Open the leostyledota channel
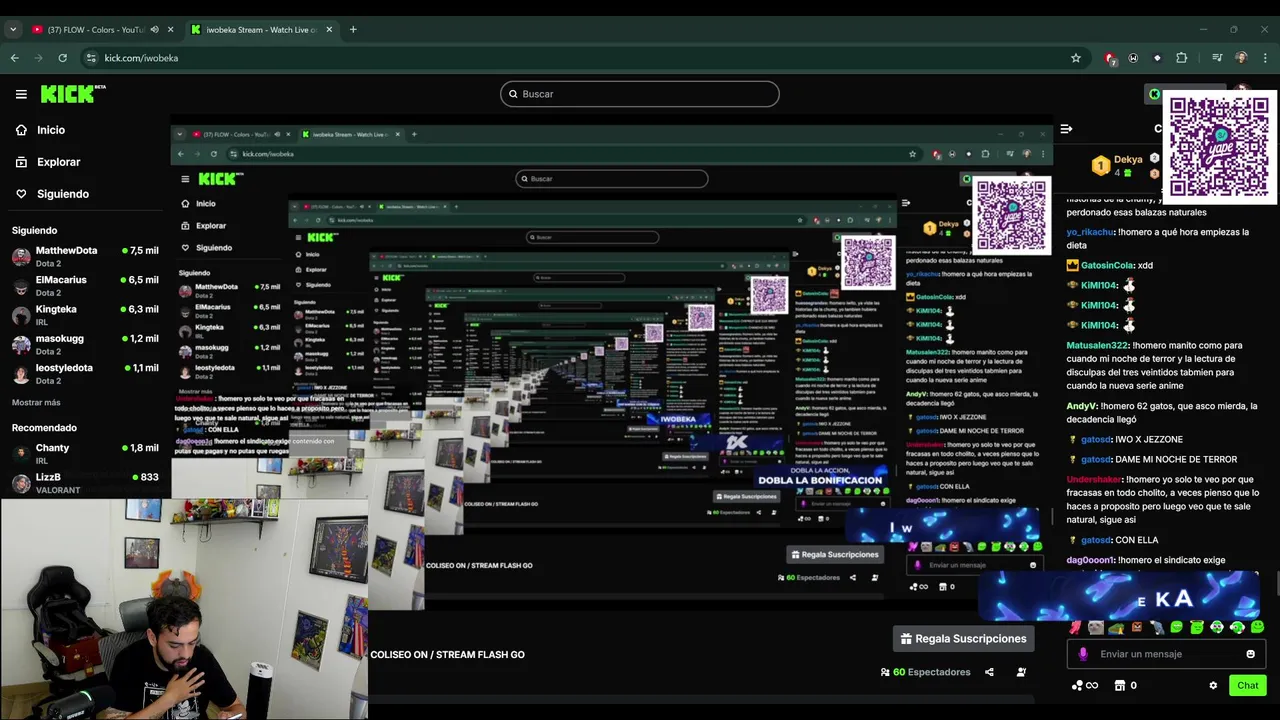 point(85,373)
